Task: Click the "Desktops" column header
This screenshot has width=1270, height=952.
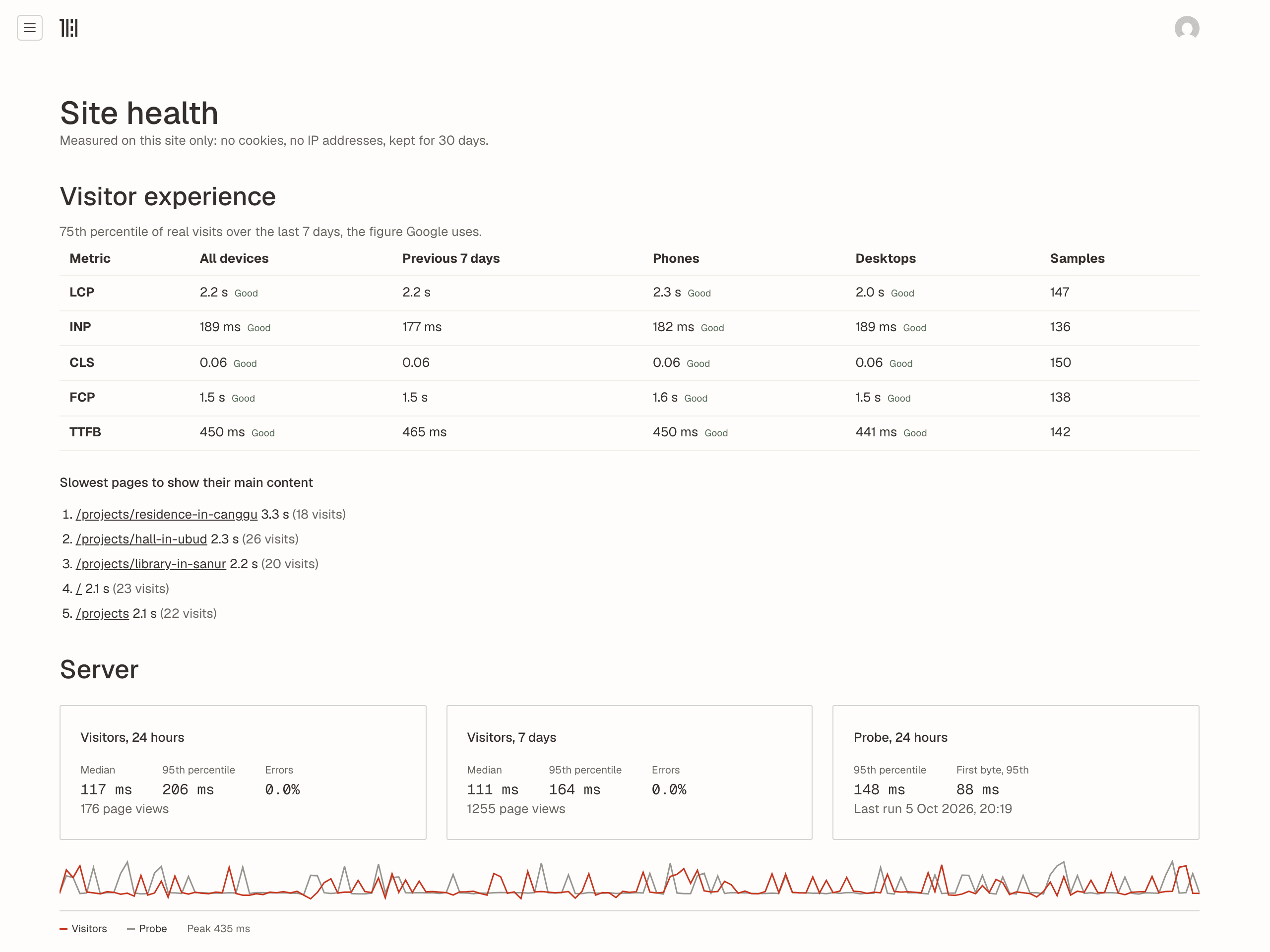Action: pos(886,258)
